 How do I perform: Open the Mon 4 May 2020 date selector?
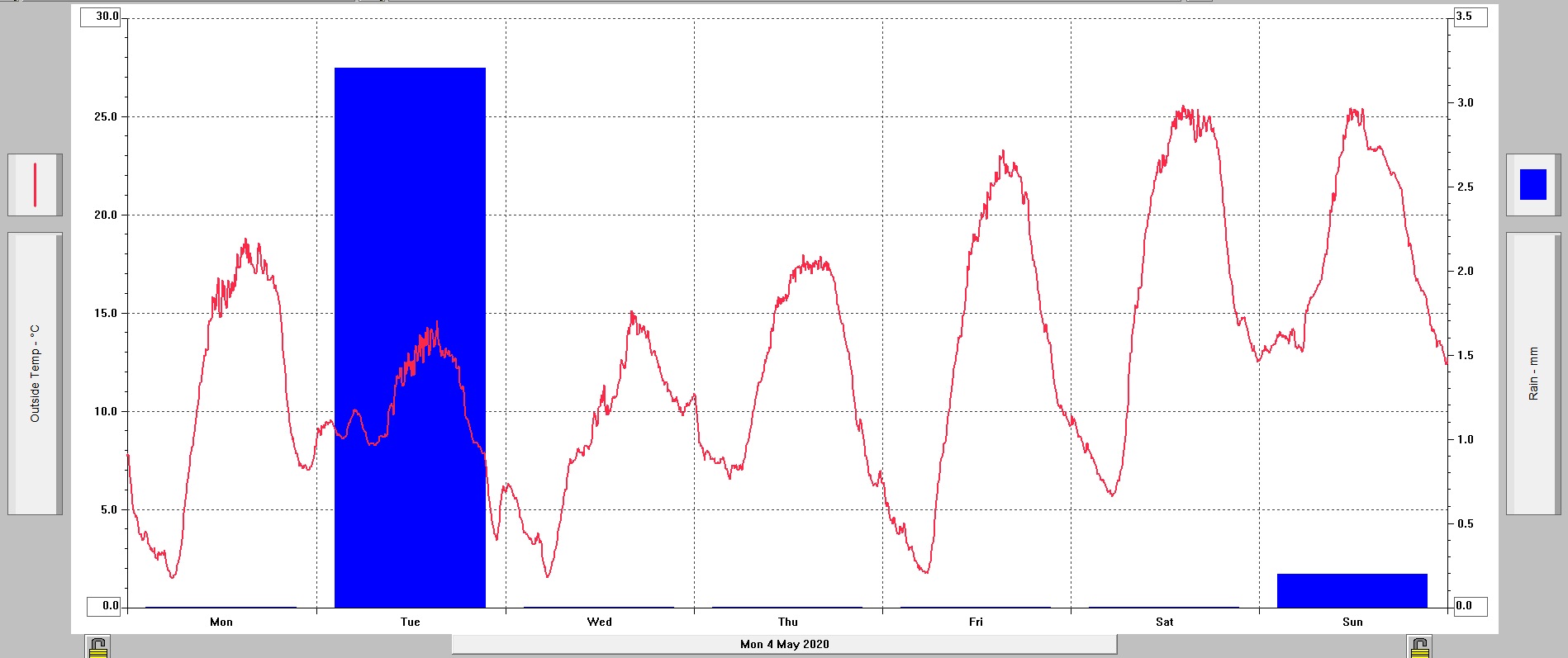coord(784,644)
